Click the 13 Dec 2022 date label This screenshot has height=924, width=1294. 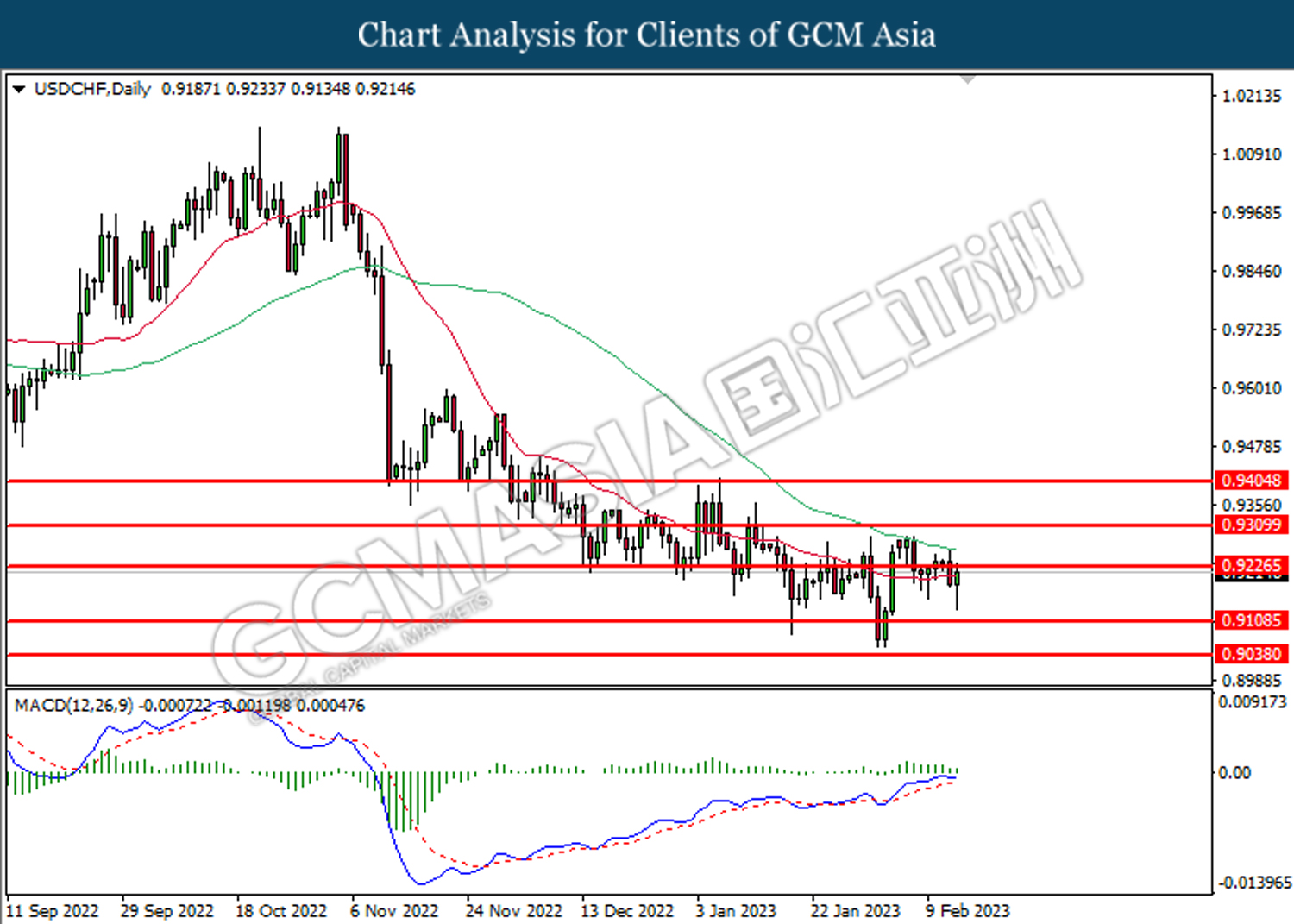coord(627,911)
